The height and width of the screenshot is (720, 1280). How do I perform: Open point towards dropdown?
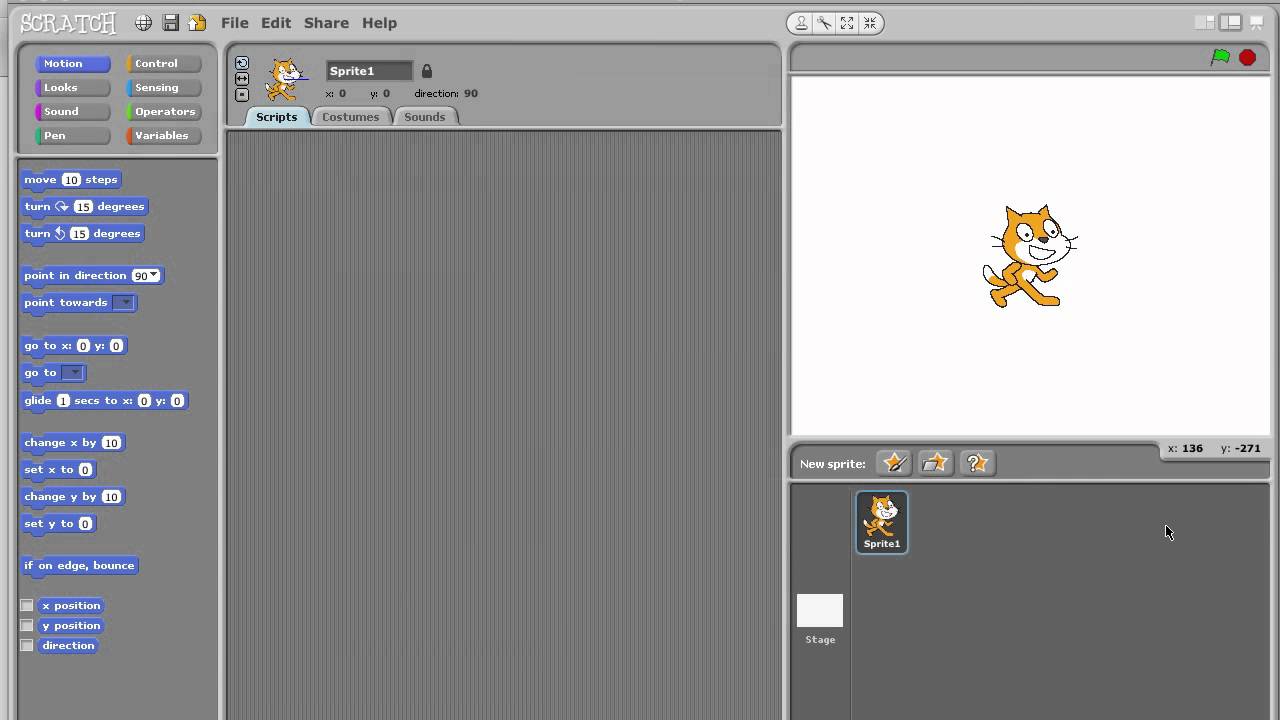coord(123,303)
